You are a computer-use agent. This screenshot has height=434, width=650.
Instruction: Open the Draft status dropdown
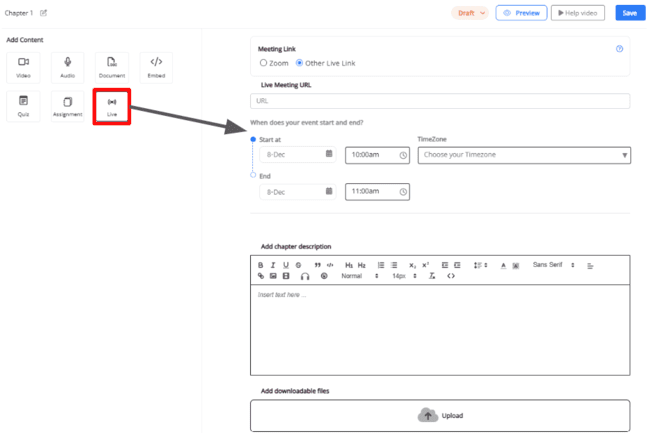[x=470, y=13]
